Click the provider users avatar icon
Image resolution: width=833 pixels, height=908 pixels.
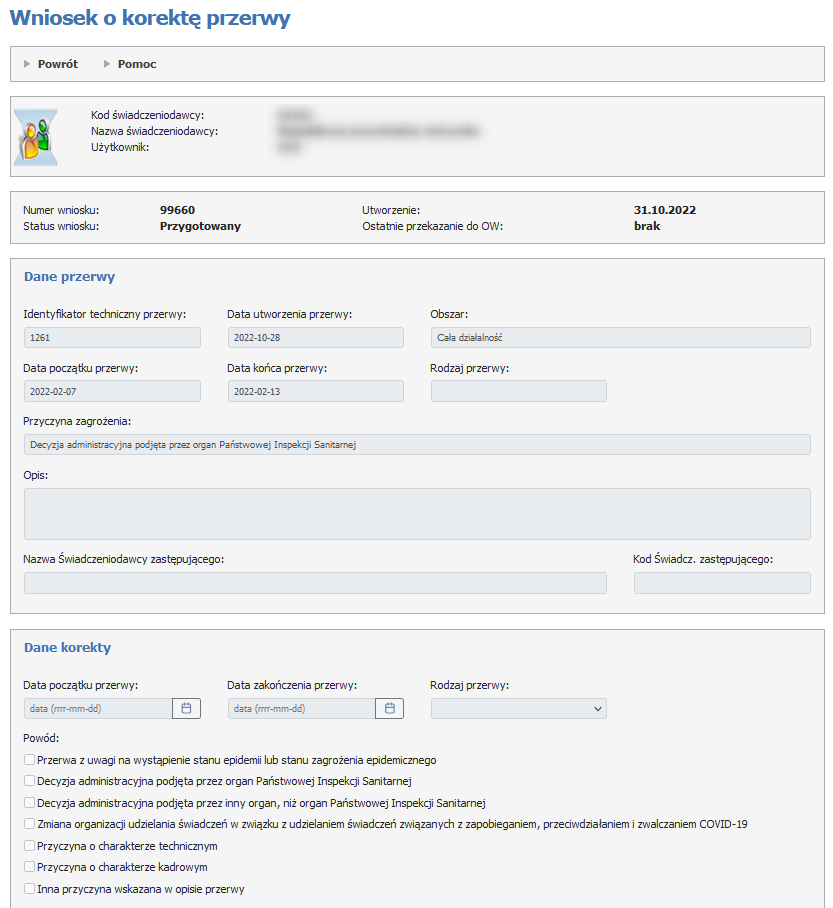pyautogui.click(x=35, y=137)
